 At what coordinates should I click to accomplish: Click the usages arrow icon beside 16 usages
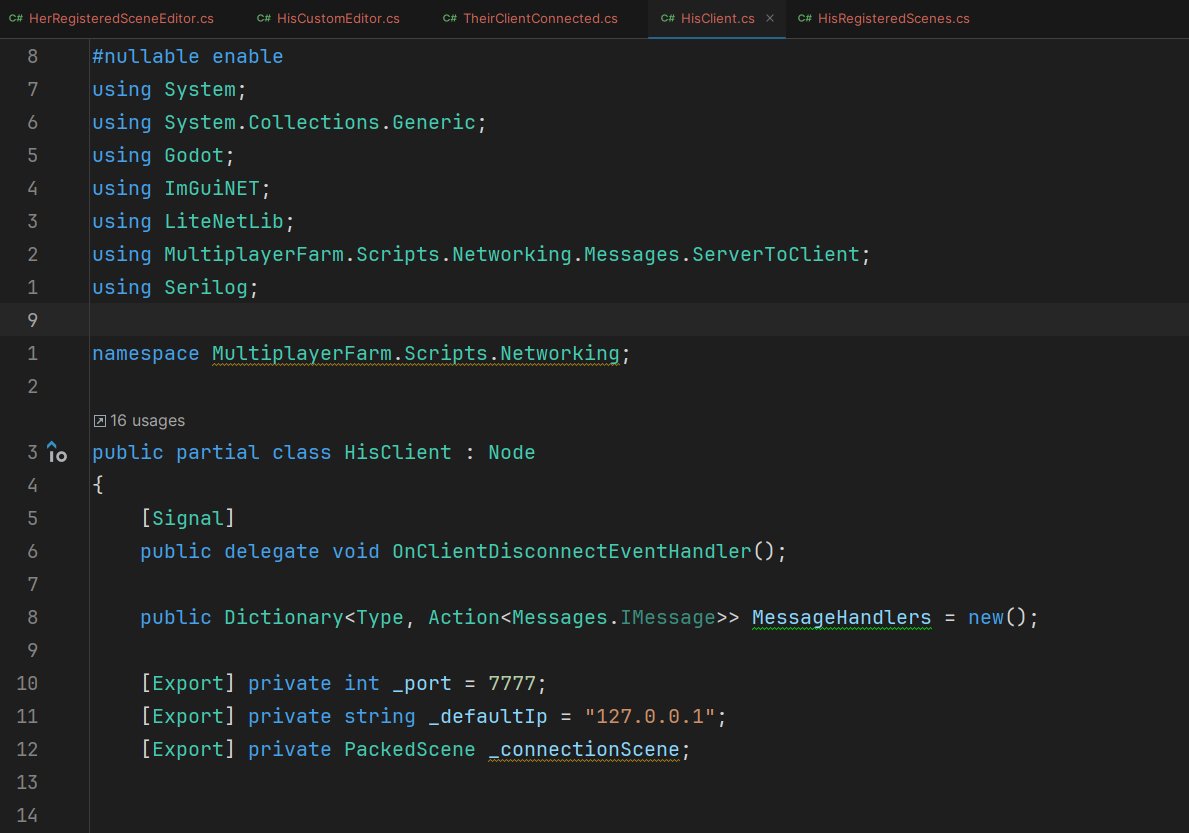tap(99, 421)
